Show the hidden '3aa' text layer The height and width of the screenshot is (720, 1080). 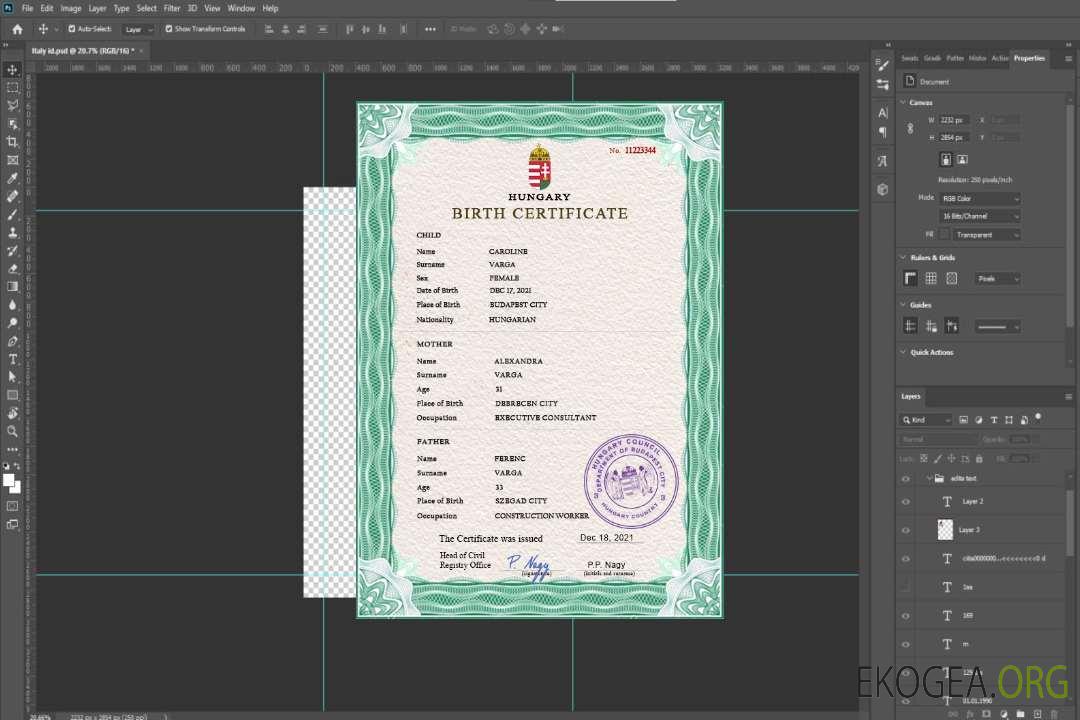point(906,587)
